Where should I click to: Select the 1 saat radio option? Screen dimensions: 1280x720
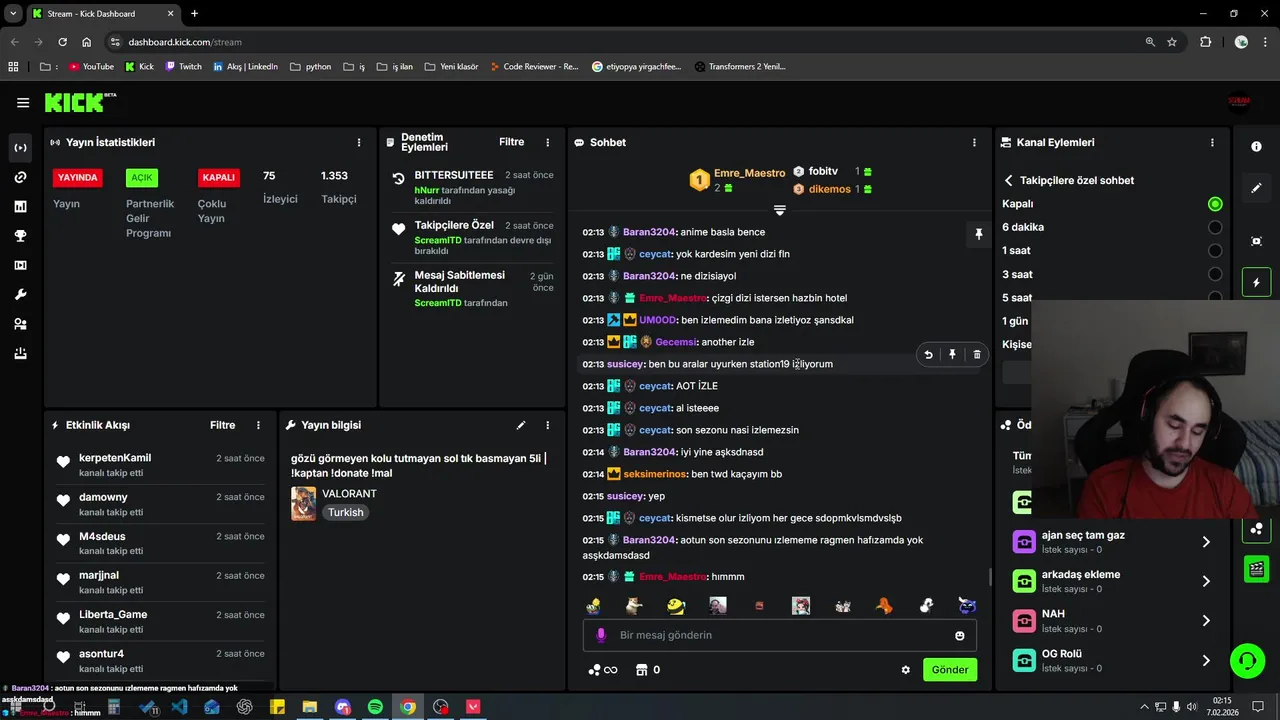click(1215, 251)
